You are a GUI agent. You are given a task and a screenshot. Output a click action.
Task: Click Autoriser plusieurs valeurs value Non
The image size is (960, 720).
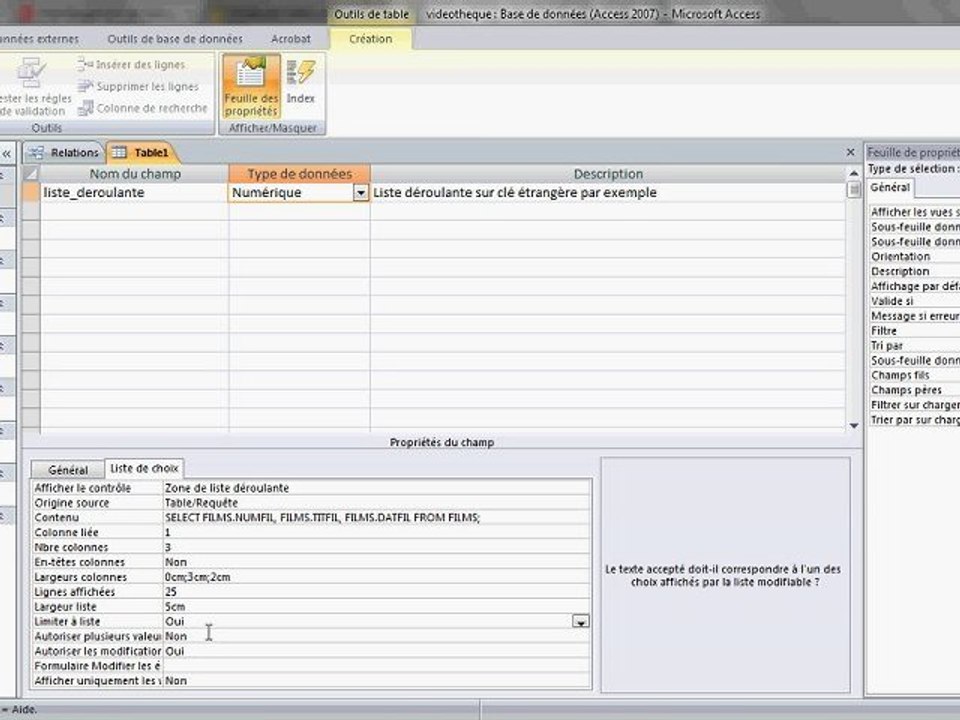(377, 636)
